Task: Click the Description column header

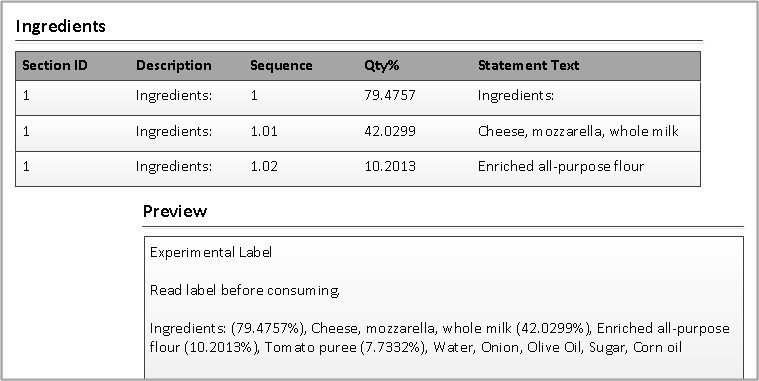Action: 173,66
